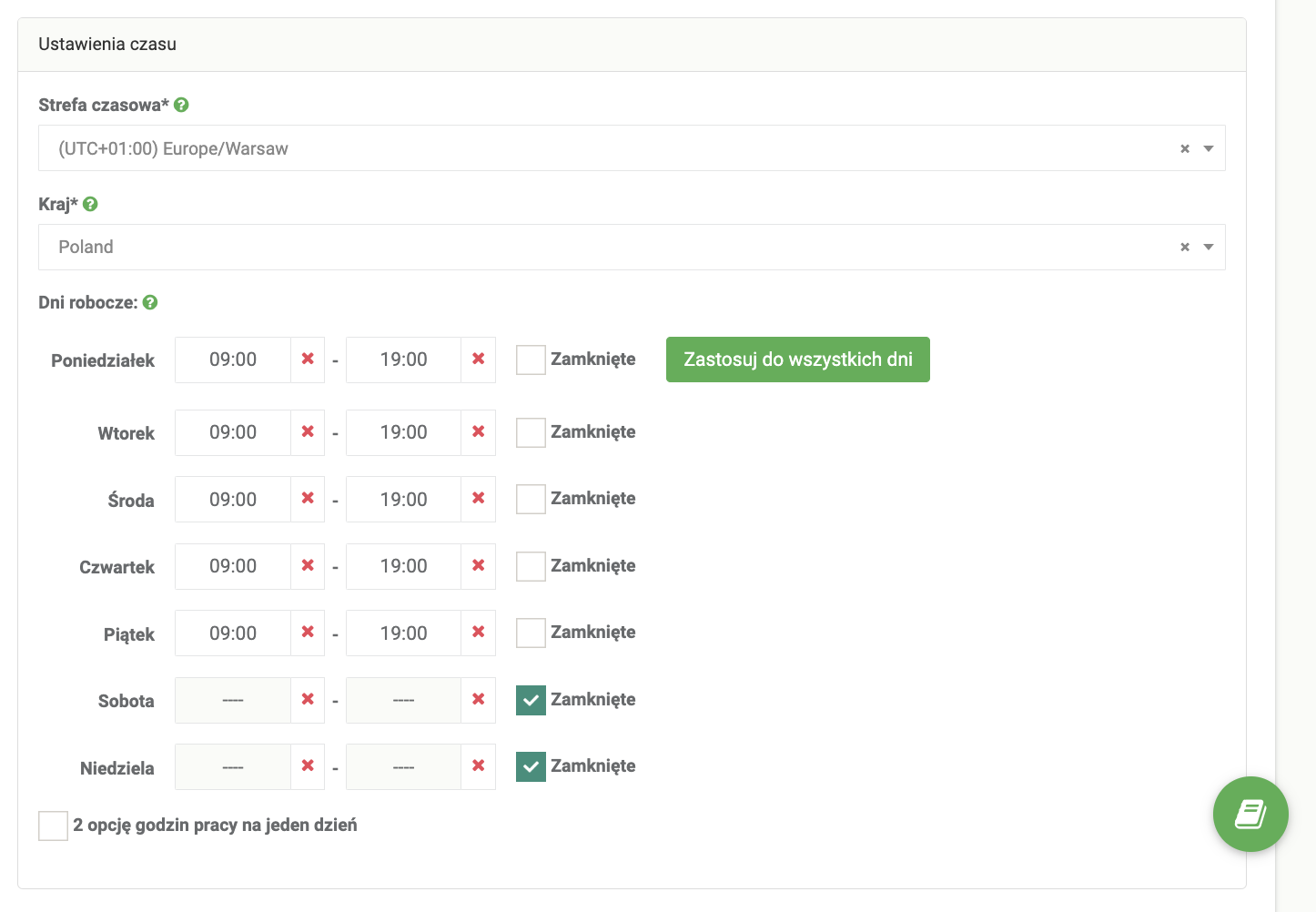Viewport: 1316px width, 912px height.
Task: Clear Sobota start time with red X
Action: 308,700
